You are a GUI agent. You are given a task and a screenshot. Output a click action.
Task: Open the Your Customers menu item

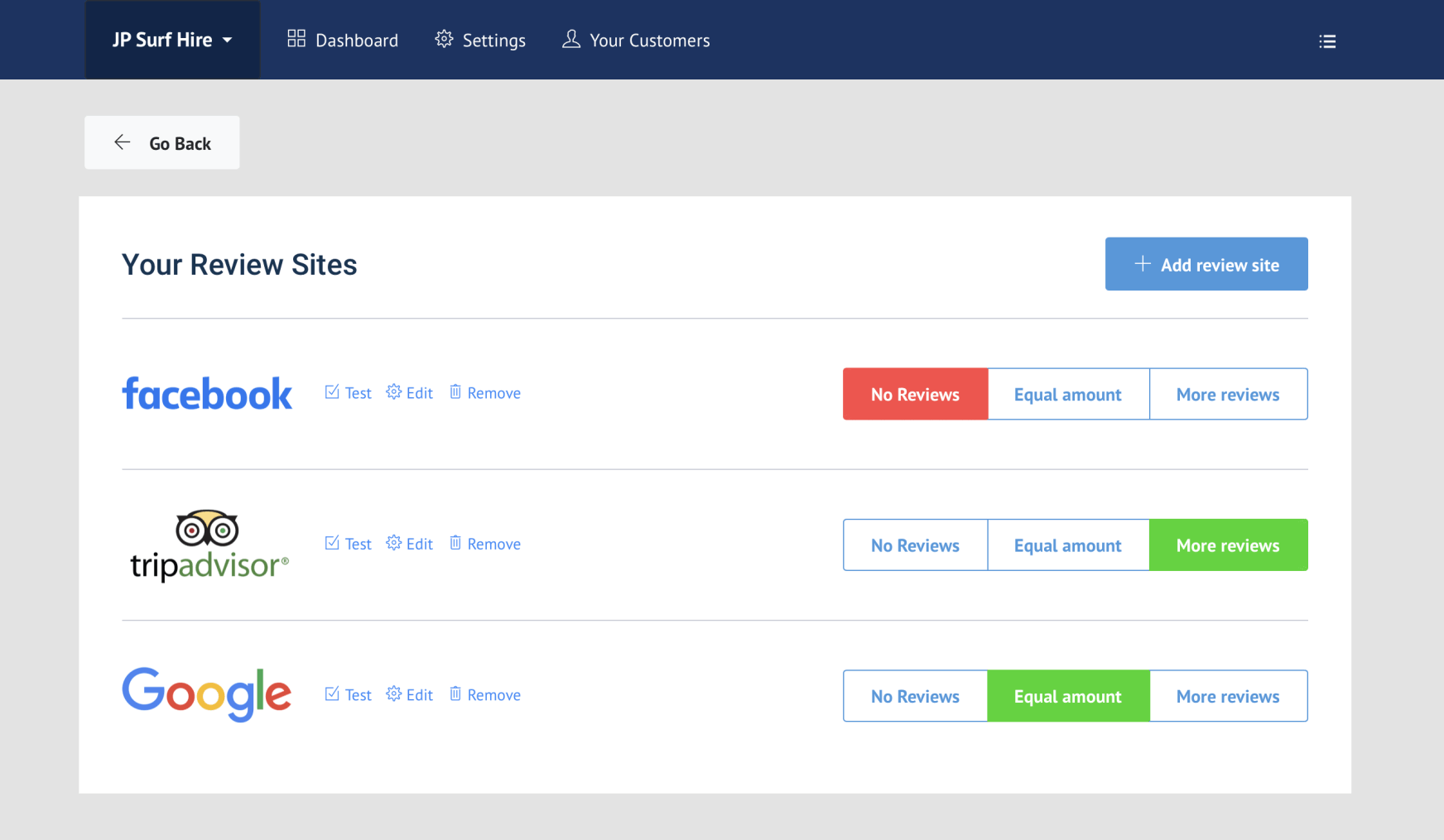(636, 40)
